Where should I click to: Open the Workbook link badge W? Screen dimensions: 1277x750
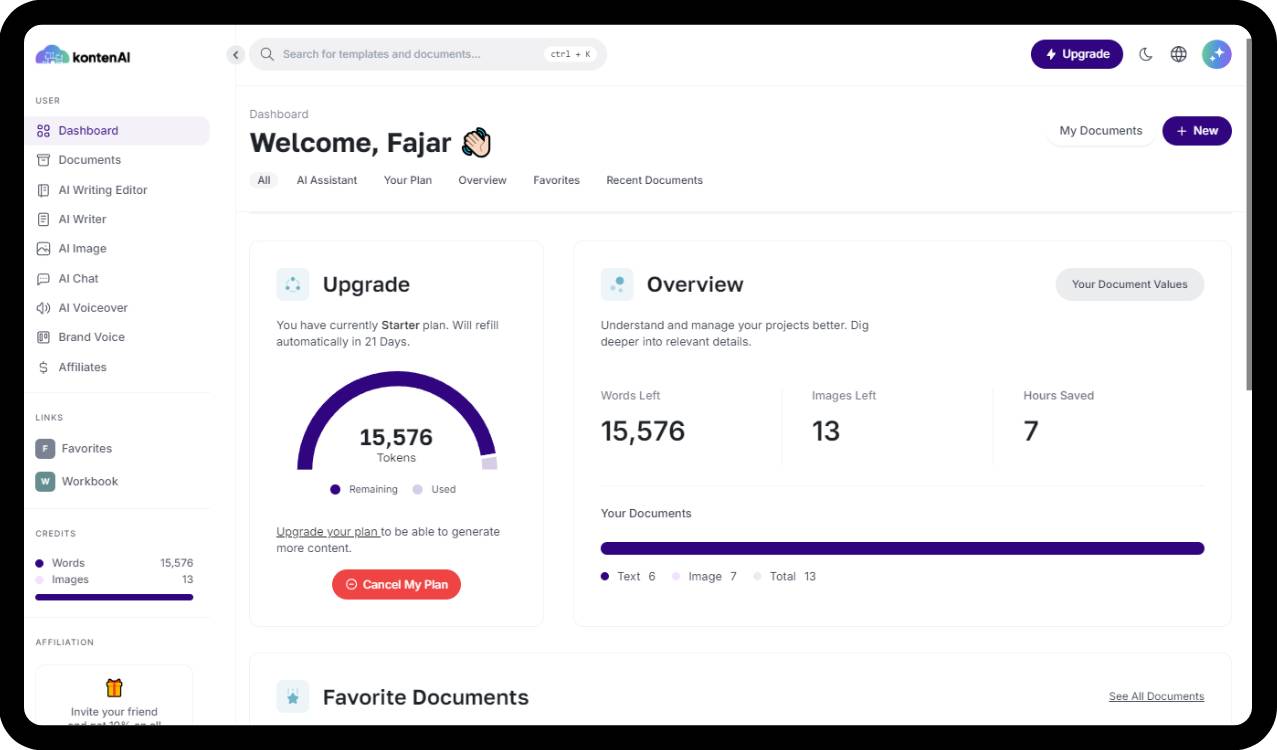[45, 481]
